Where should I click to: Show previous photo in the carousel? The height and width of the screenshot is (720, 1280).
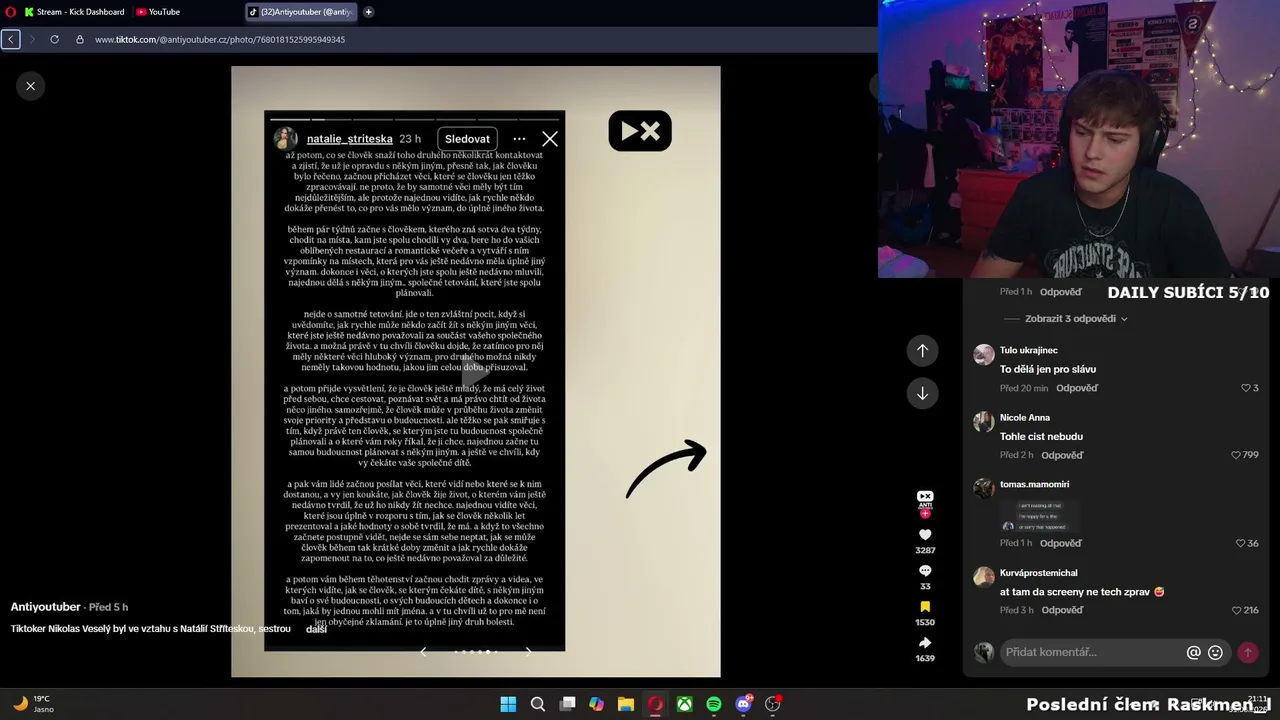click(423, 652)
